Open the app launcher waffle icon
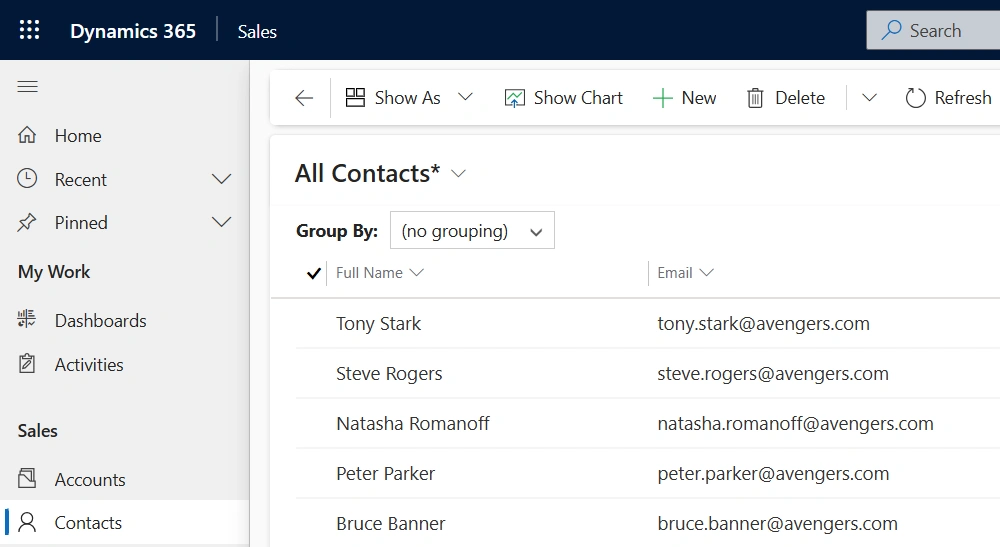 point(30,30)
